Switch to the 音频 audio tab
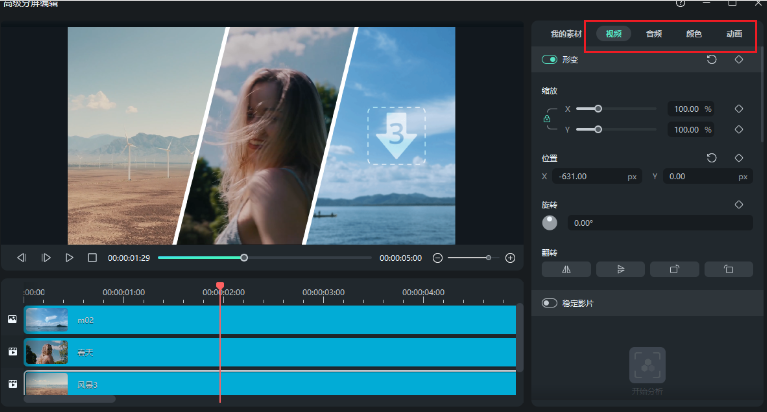Viewport: 767px width, 412px height. click(654, 34)
